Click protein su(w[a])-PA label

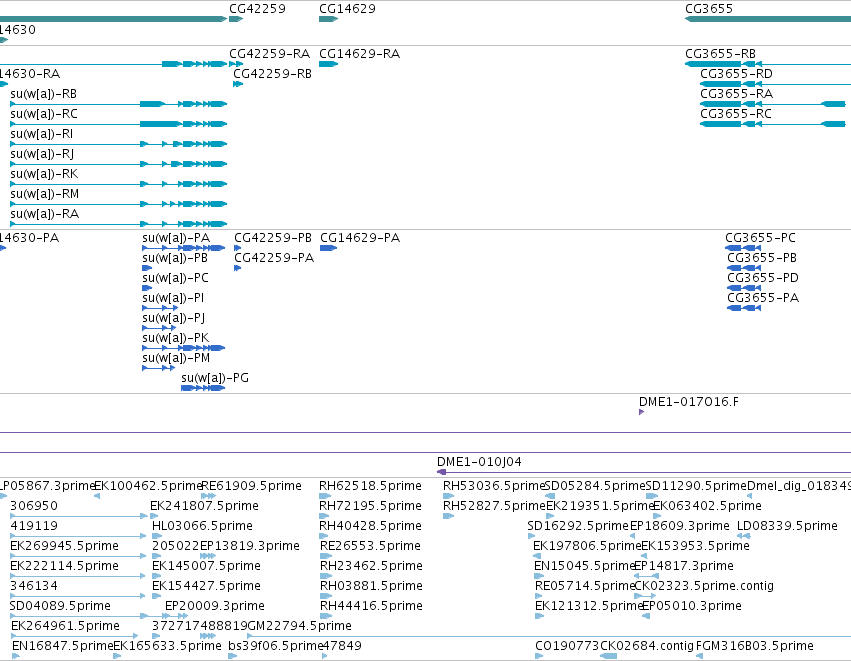tap(176, 238)
